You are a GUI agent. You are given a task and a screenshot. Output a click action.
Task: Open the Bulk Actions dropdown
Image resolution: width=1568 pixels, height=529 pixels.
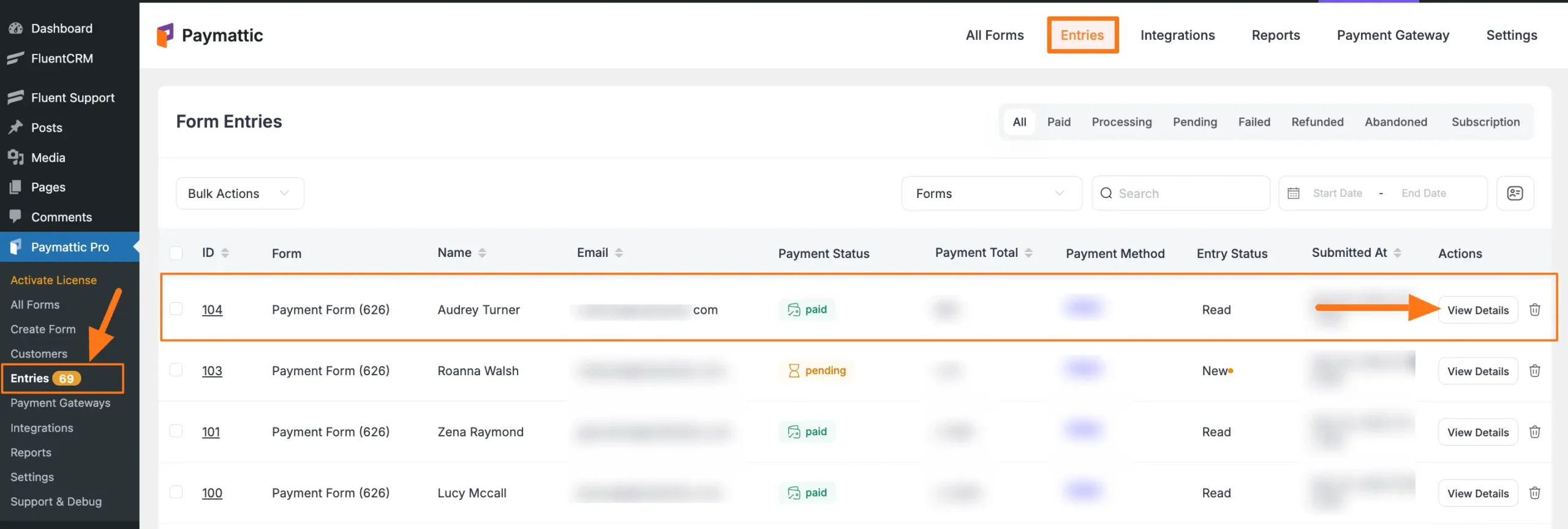239,193
